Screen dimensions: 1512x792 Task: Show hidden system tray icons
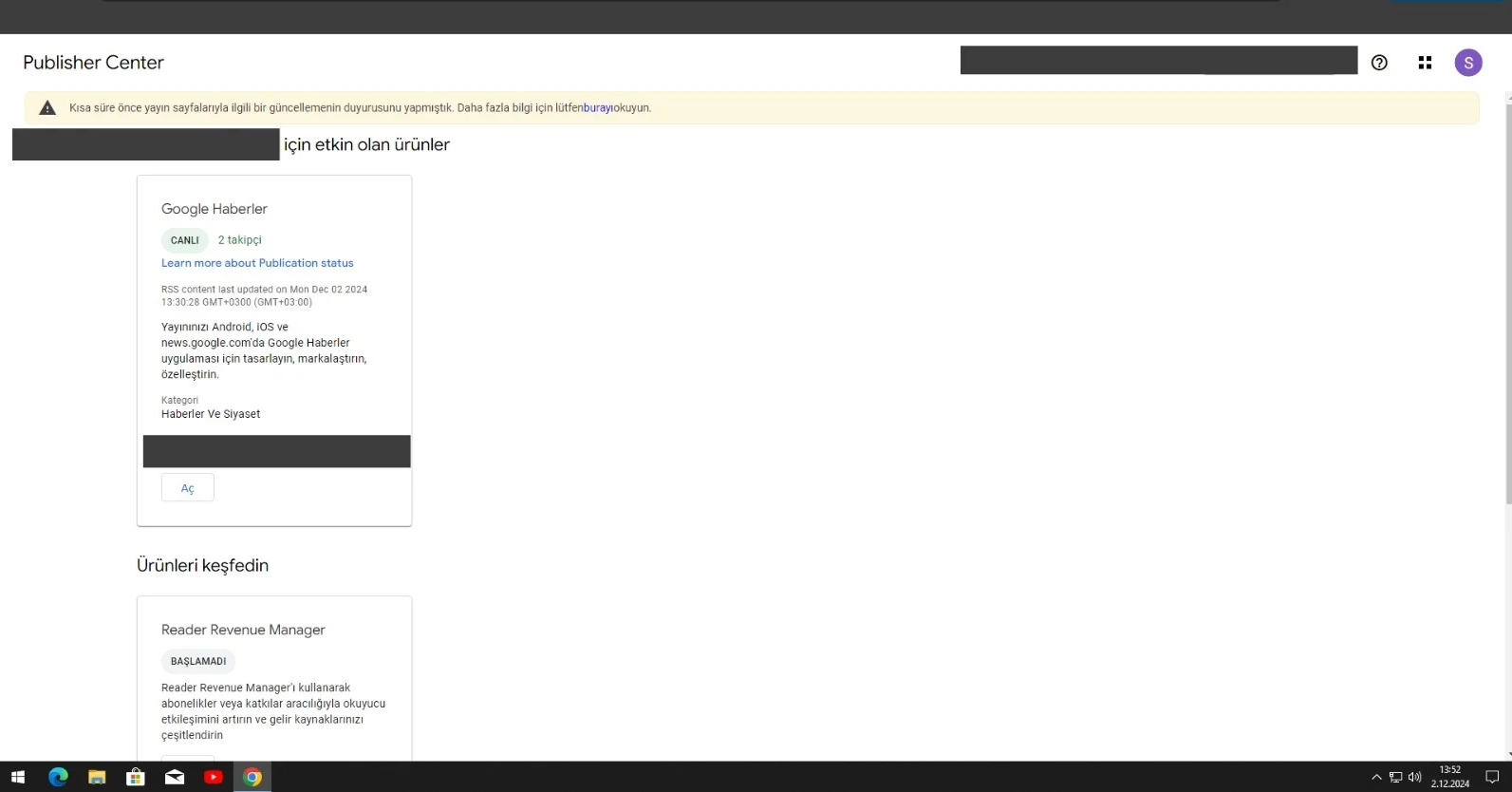click(1376, 777)
